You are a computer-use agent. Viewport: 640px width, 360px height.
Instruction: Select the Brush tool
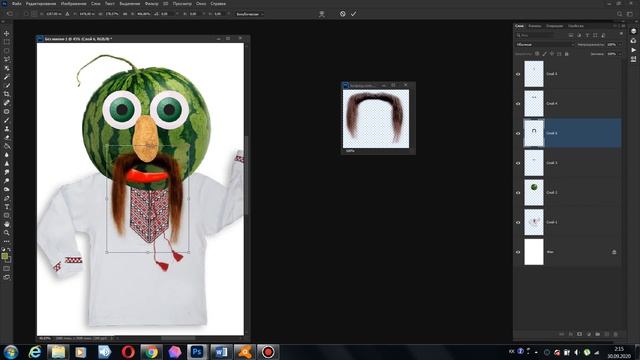click(x=7, y=120)
